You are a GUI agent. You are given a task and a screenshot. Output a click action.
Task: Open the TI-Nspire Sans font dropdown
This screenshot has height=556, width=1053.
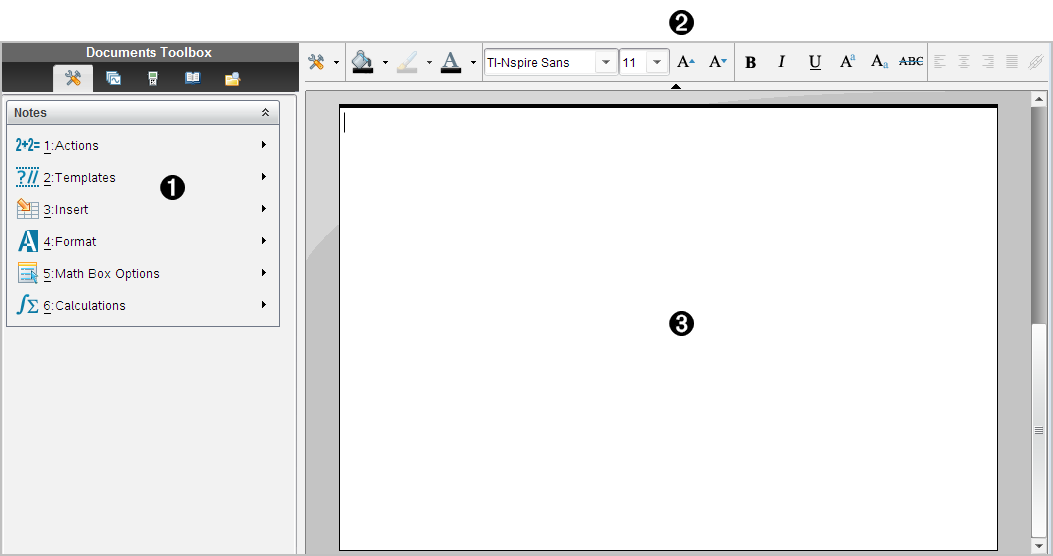point(605,62)
